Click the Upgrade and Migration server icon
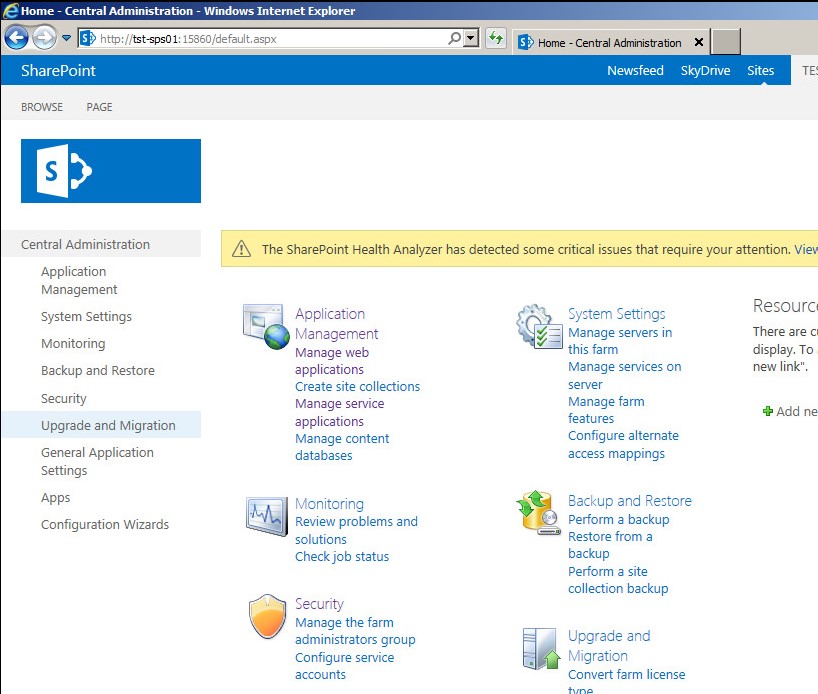This screenshot has height=694, width=818. coord(541,649)
